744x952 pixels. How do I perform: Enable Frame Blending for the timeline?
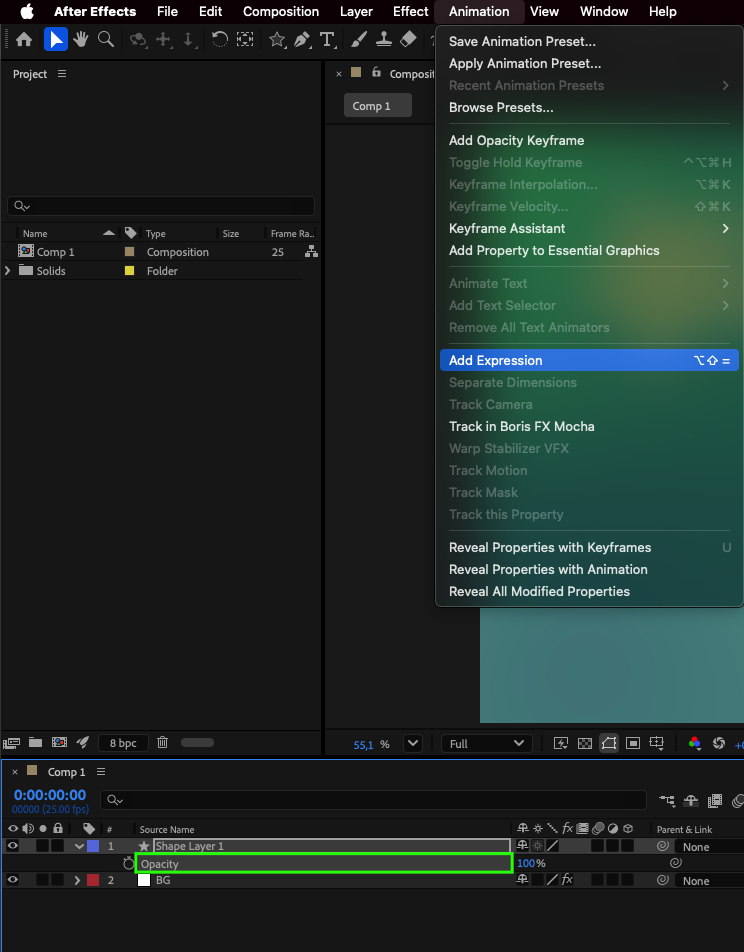pos(715,801)
